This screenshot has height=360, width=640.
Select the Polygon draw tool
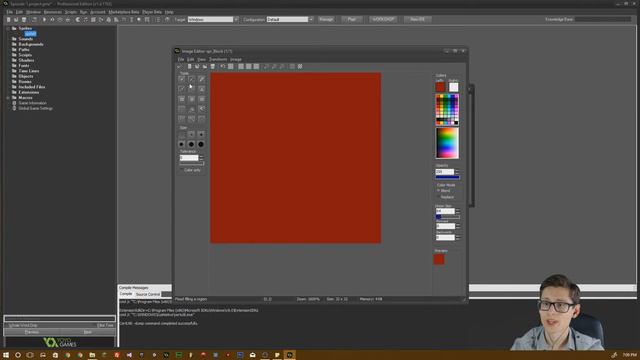click(x=201, y=89)
